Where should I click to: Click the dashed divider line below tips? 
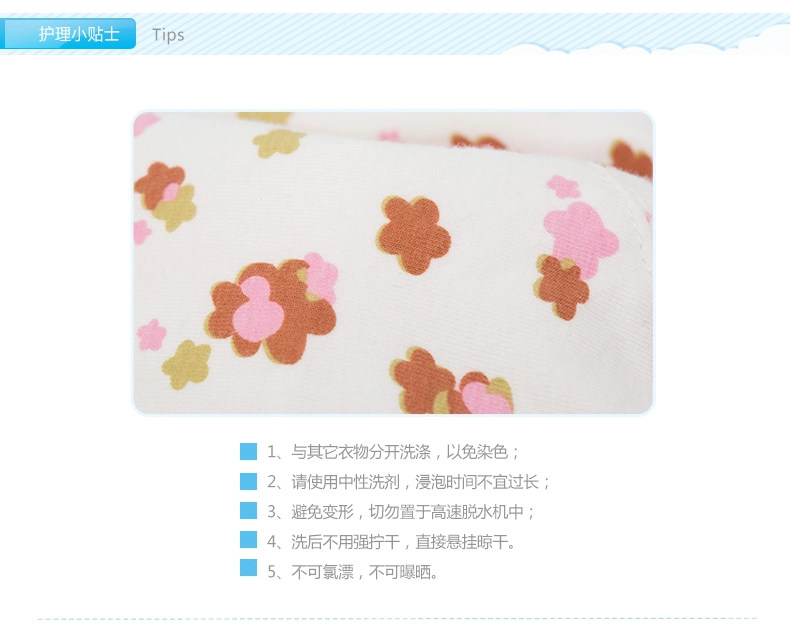click(397, 618)
